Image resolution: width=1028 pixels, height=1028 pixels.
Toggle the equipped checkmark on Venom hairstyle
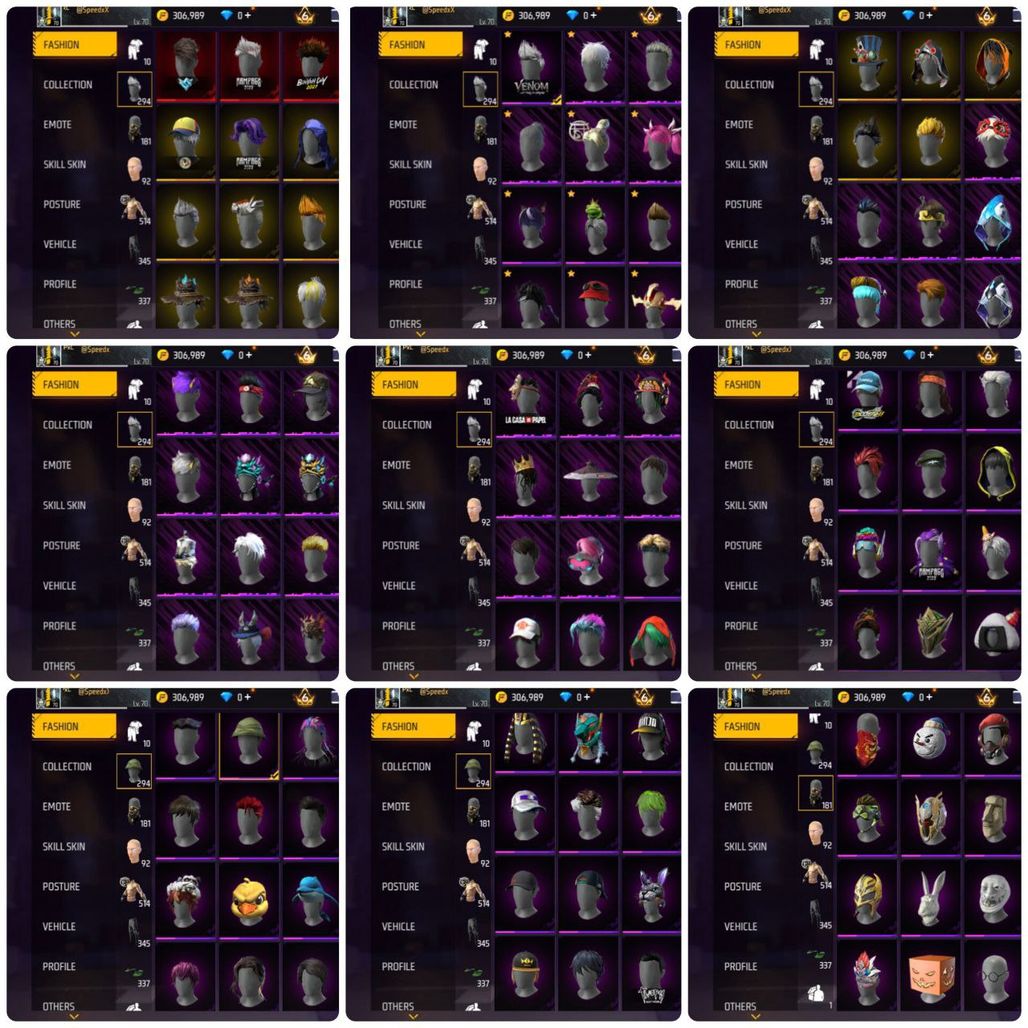(557, 100)
